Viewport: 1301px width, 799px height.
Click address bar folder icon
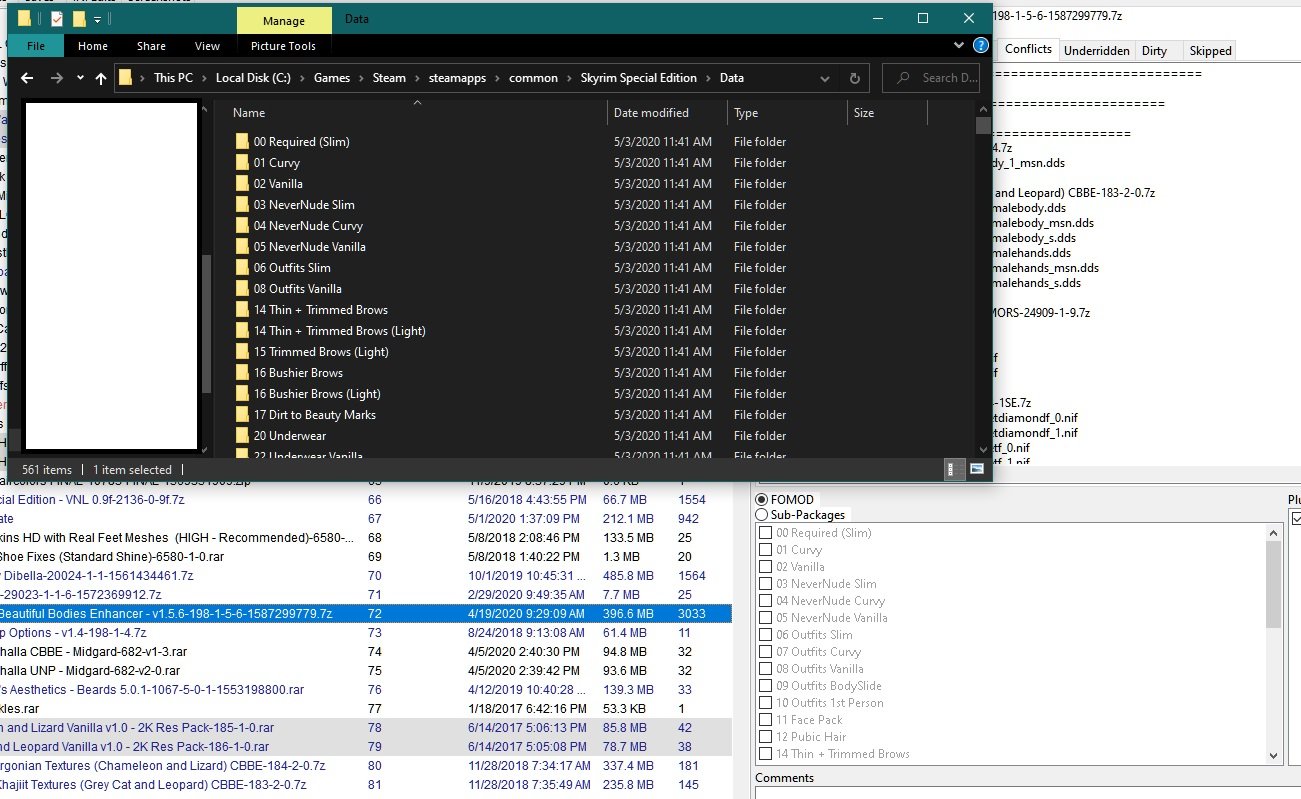(x=126, y=78)
